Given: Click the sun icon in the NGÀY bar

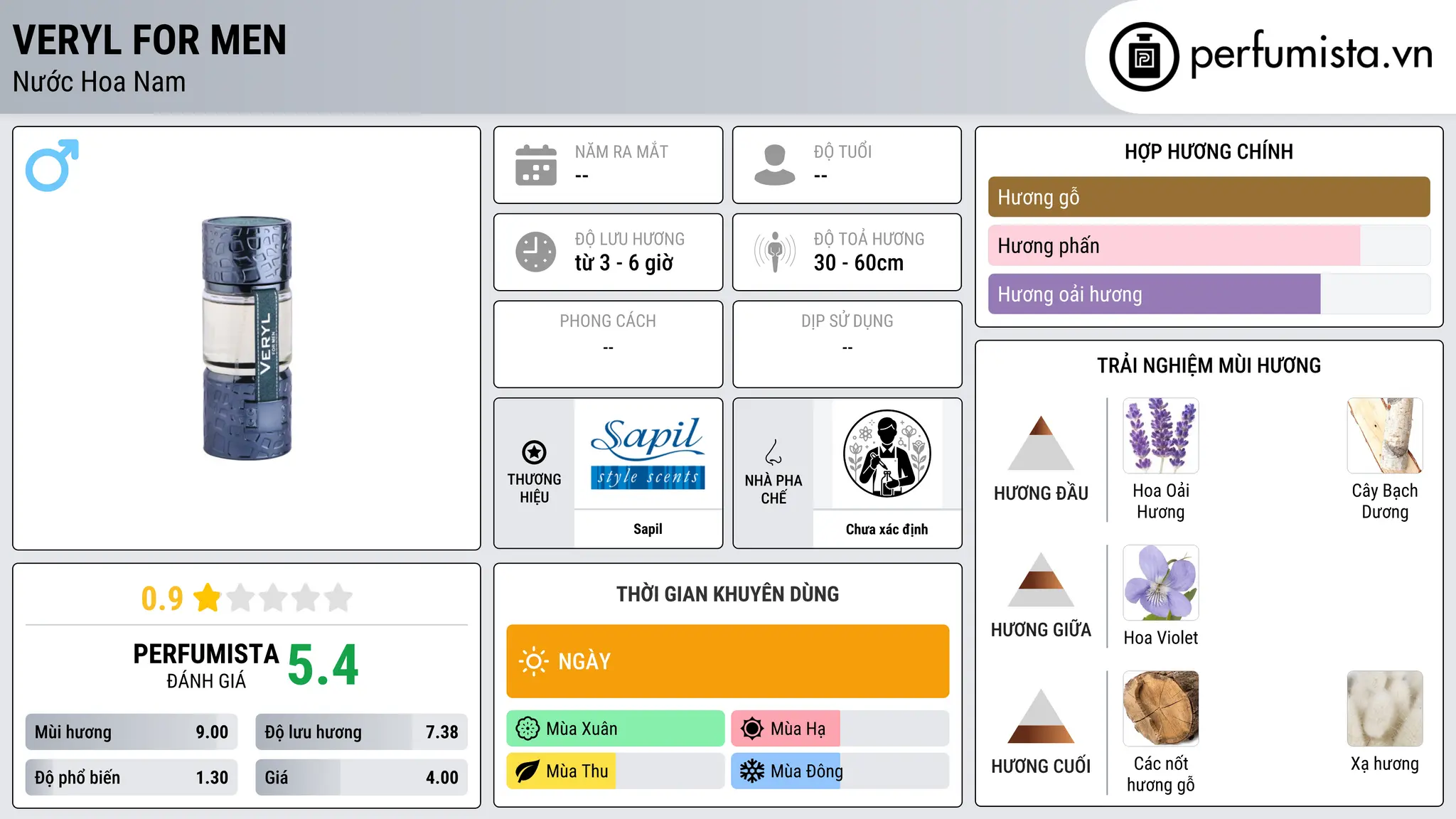Looking at the screenshot, I should (x=533, y=661).
